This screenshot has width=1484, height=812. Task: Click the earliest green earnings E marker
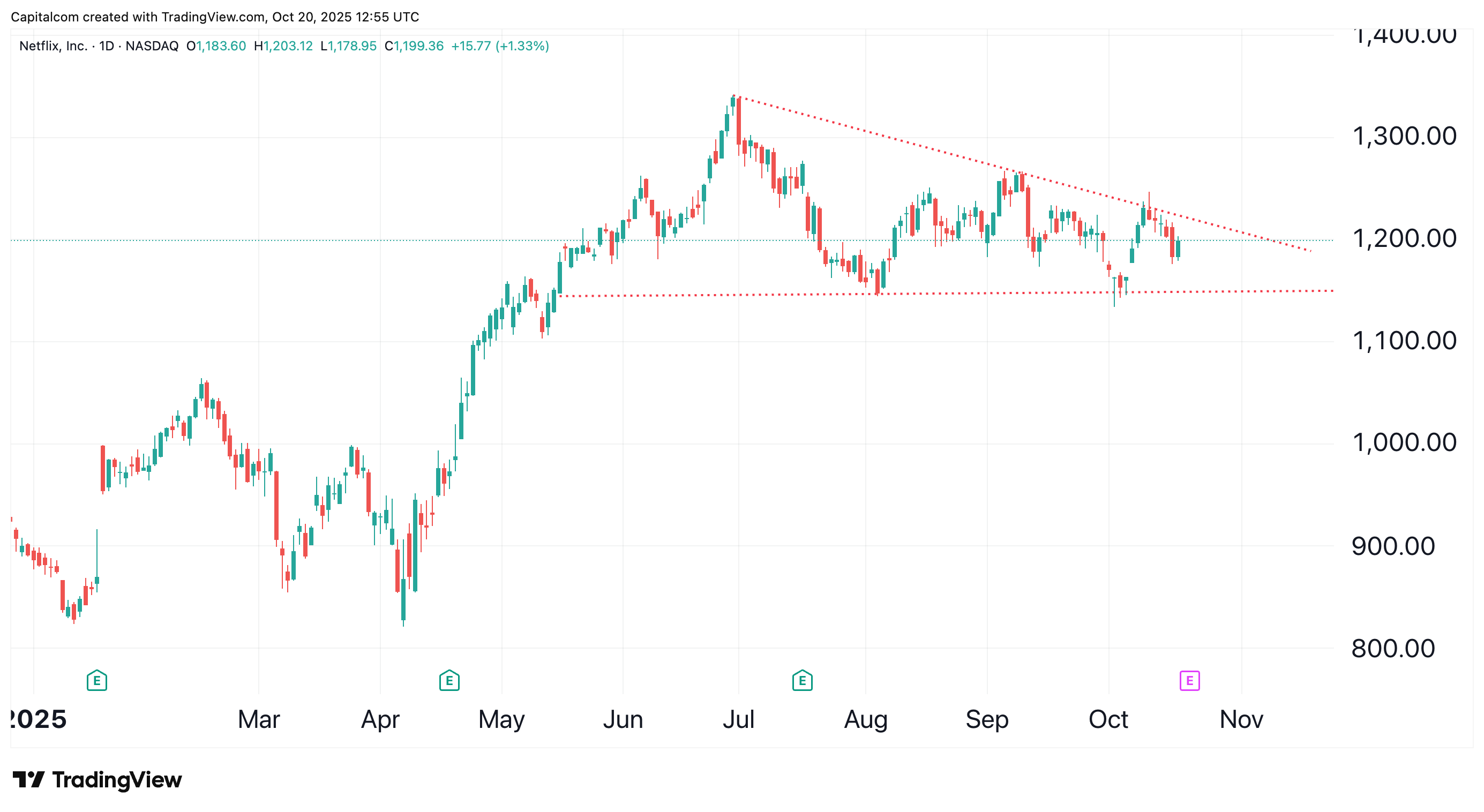97,681
